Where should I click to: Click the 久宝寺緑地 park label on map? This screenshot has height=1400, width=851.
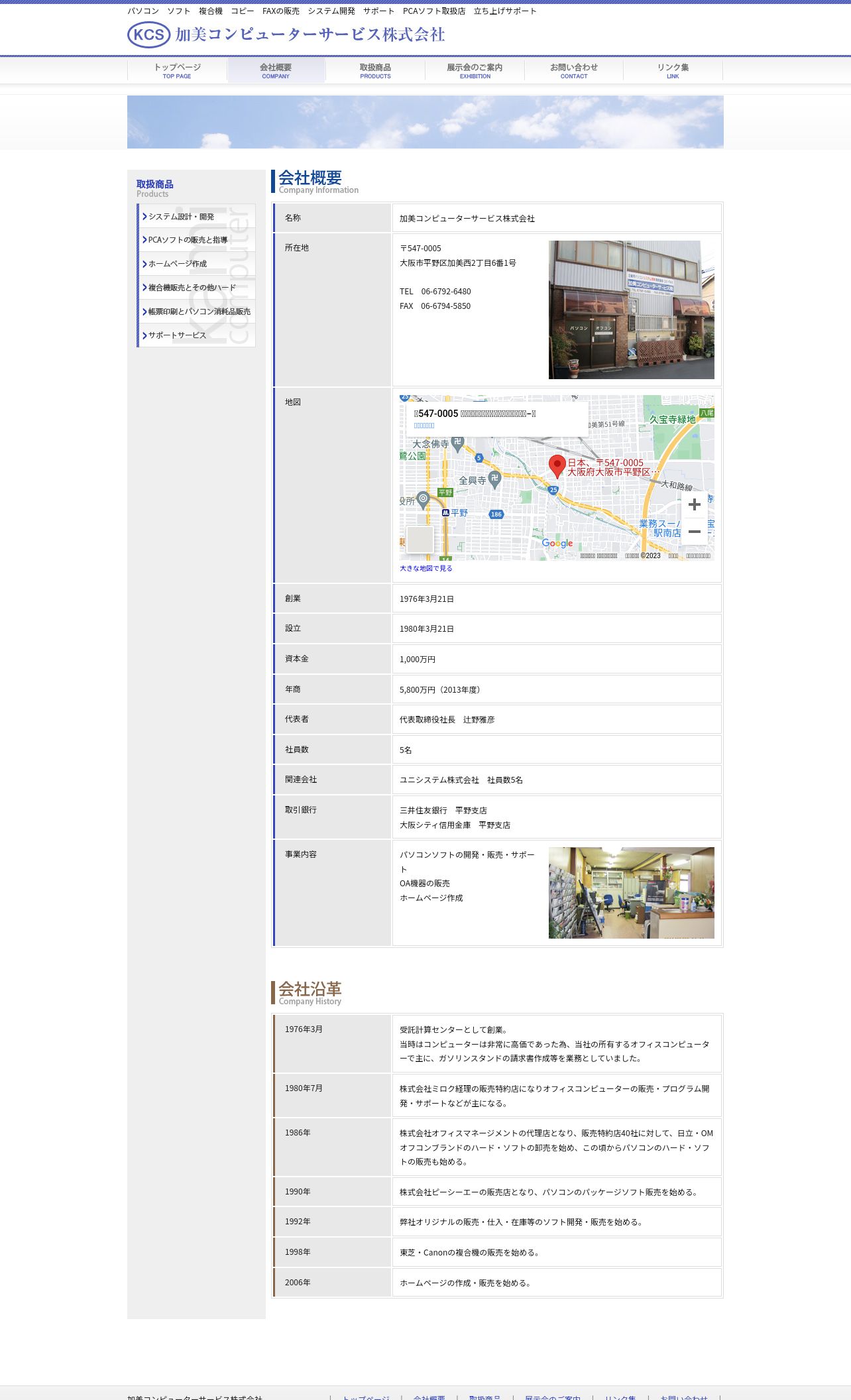[x=673, y=420]
